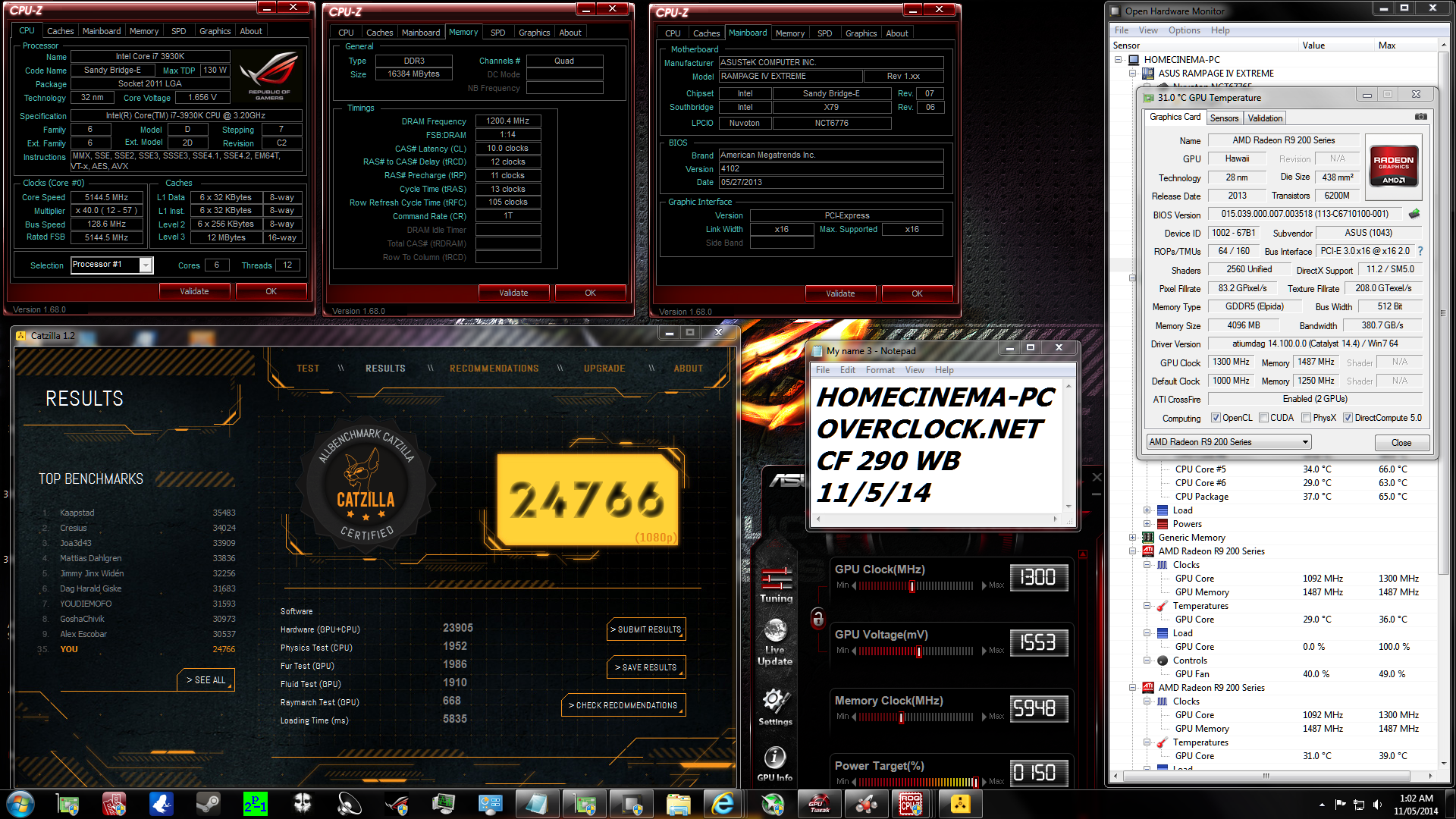Click the GPU Clock(MHz) slider handle
The height and width of the screenshot is (819, 1456).
(912, 585)
